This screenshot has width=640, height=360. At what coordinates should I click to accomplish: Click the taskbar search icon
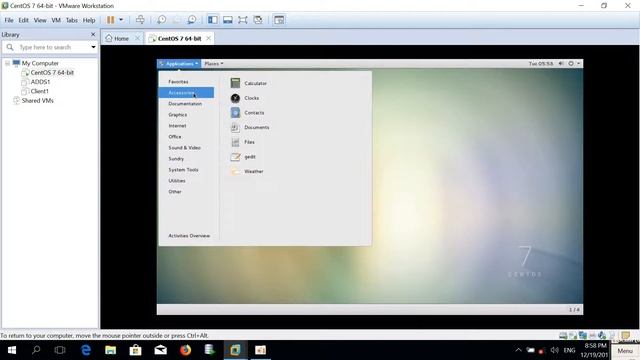tap(36, 350)
